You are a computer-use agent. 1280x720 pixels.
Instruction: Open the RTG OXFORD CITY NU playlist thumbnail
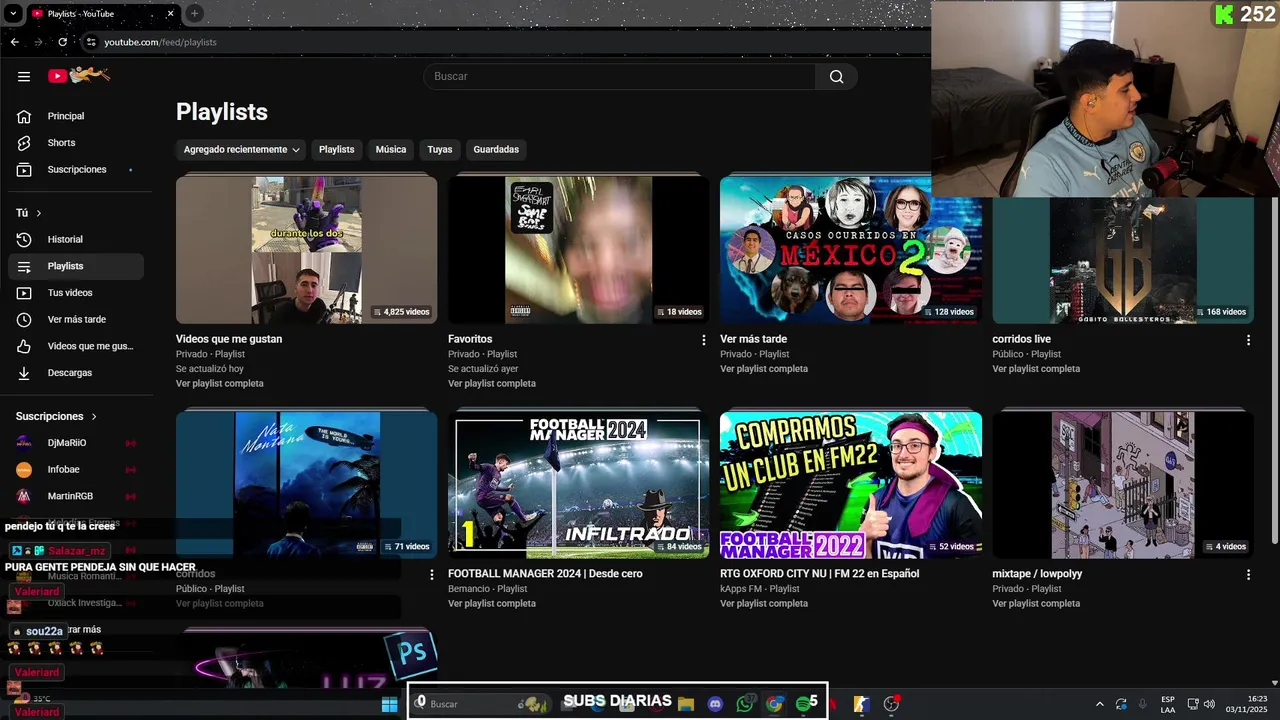tap(850, 485)
